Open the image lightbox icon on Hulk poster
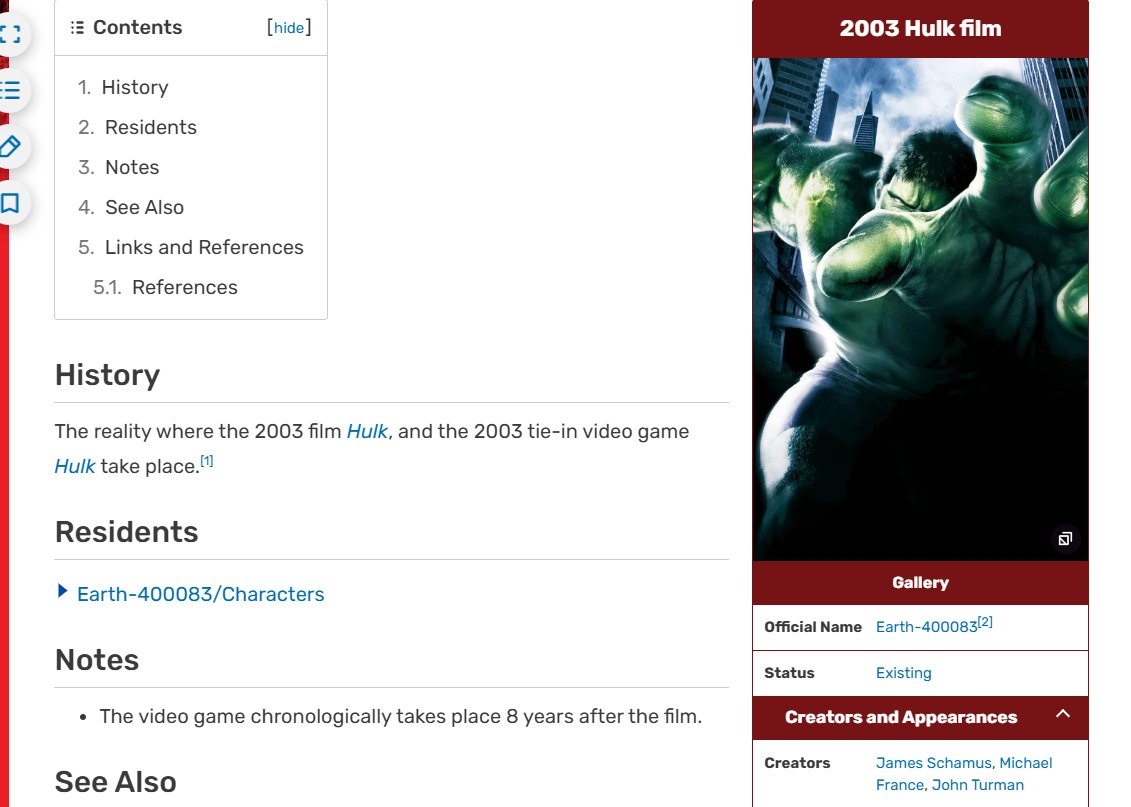 (x=1065, y=539)
